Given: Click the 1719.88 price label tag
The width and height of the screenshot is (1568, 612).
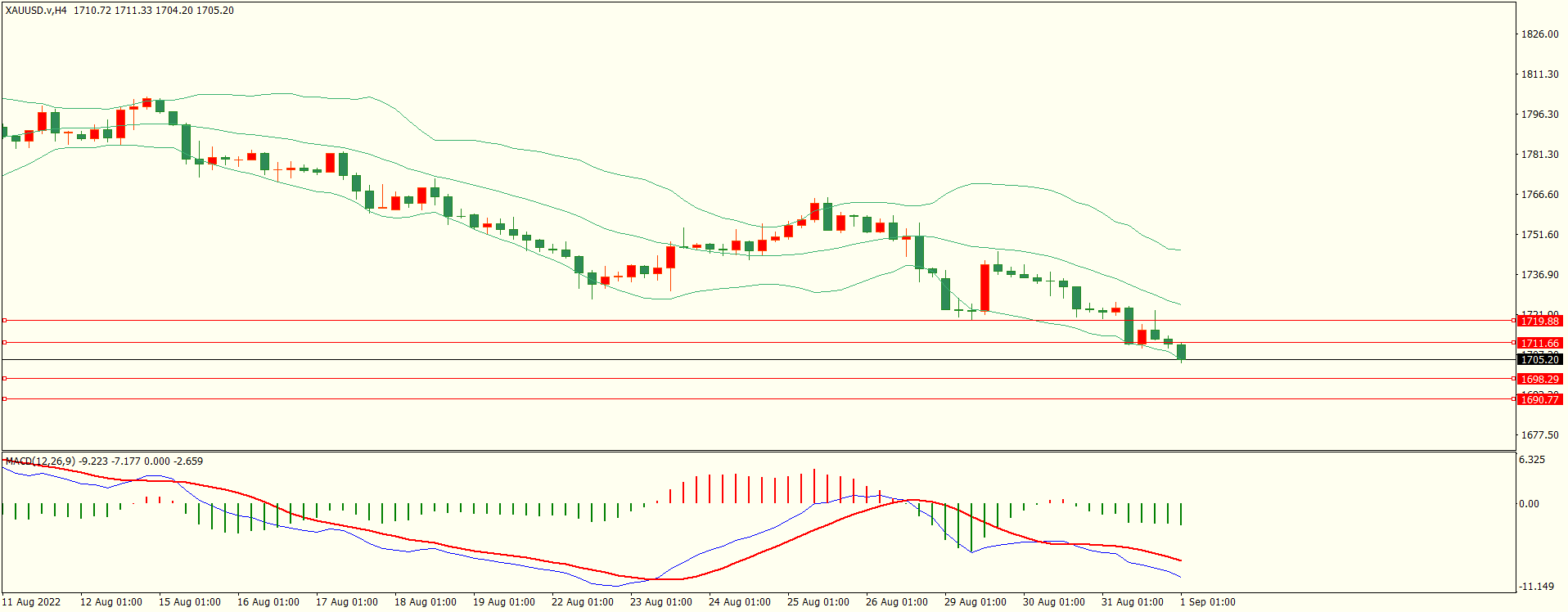Looking at the screenshot, I should coord(1539,322).
